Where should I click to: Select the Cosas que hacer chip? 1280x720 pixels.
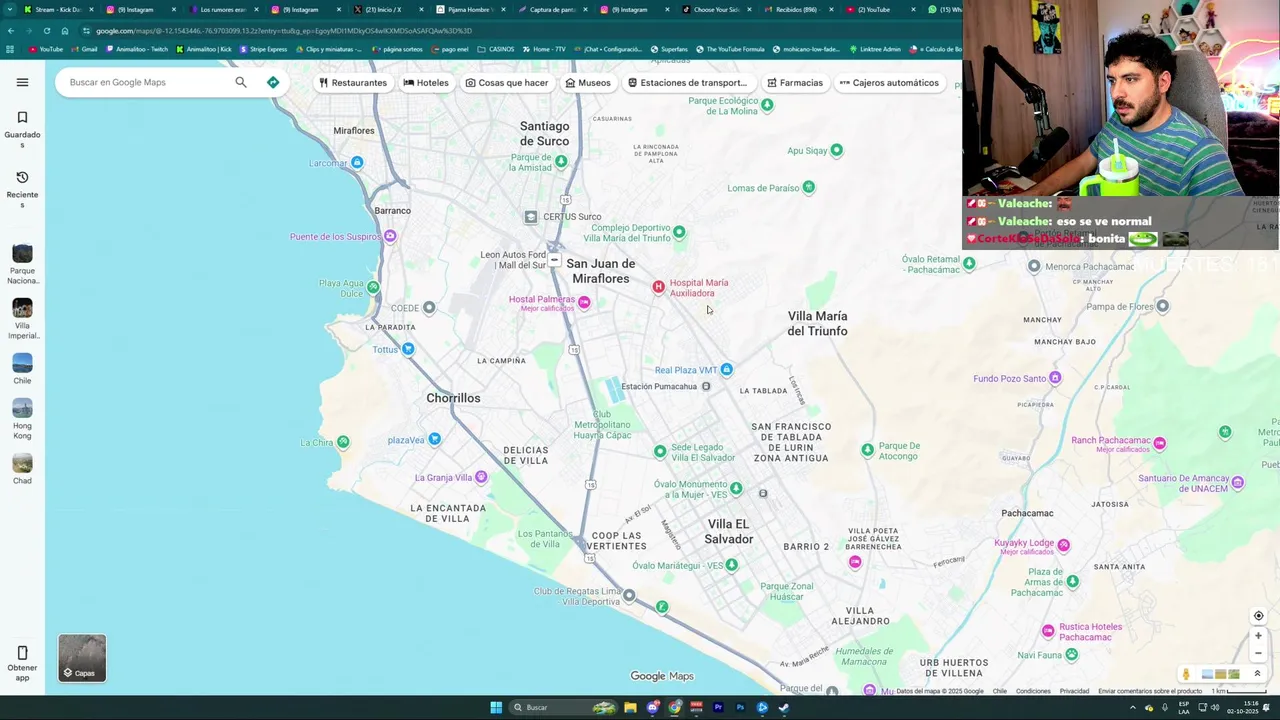click(x=507, y=83)
